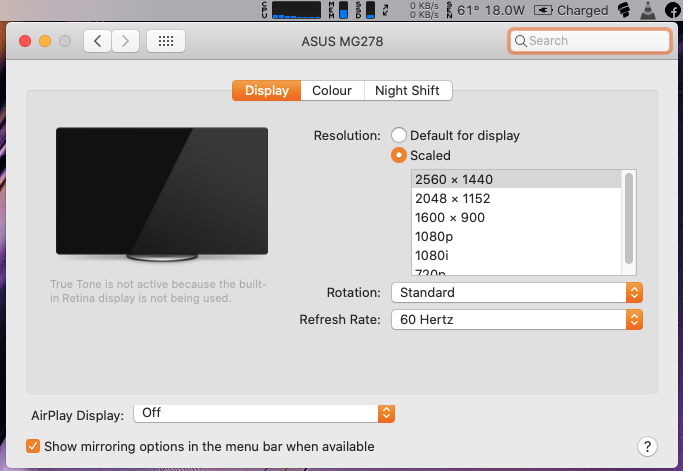Image resolution: width=683 pixels, height=471 pixels.
Task: Choose 1600 × 900 resolution
Action: click(517, 217)
